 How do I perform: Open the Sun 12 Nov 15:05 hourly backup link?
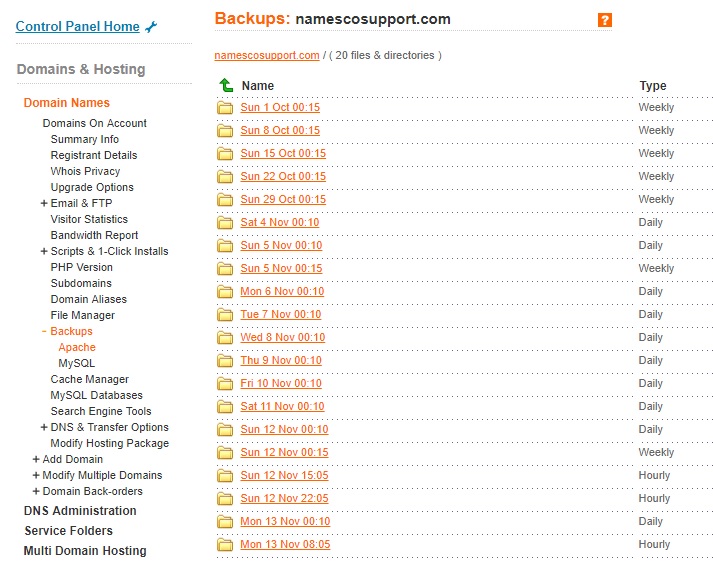tap(284, 475)
